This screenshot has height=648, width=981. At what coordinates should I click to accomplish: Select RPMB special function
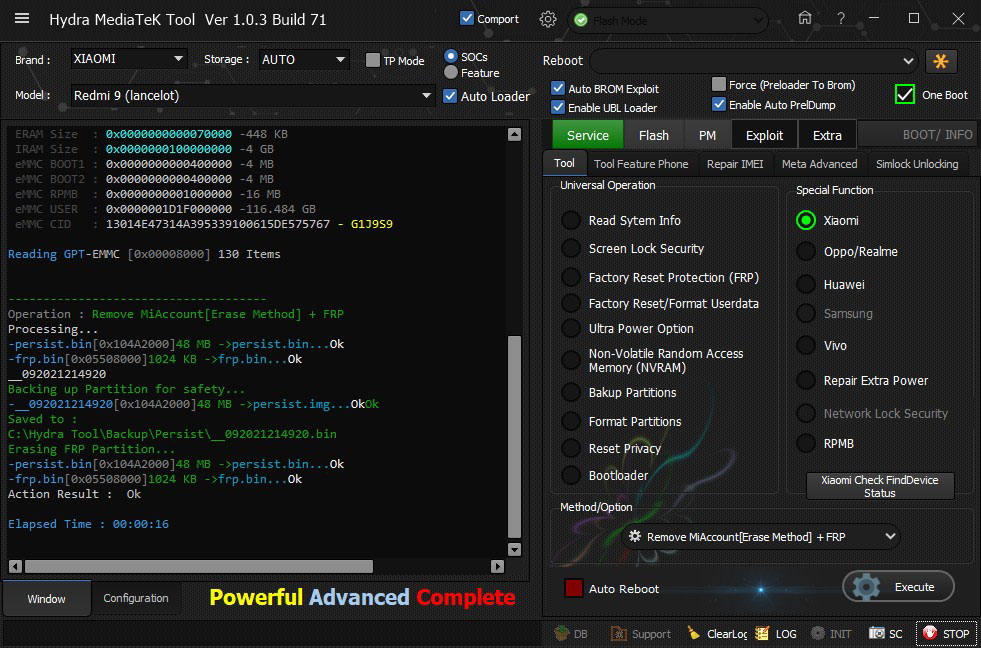pos(806,443)
